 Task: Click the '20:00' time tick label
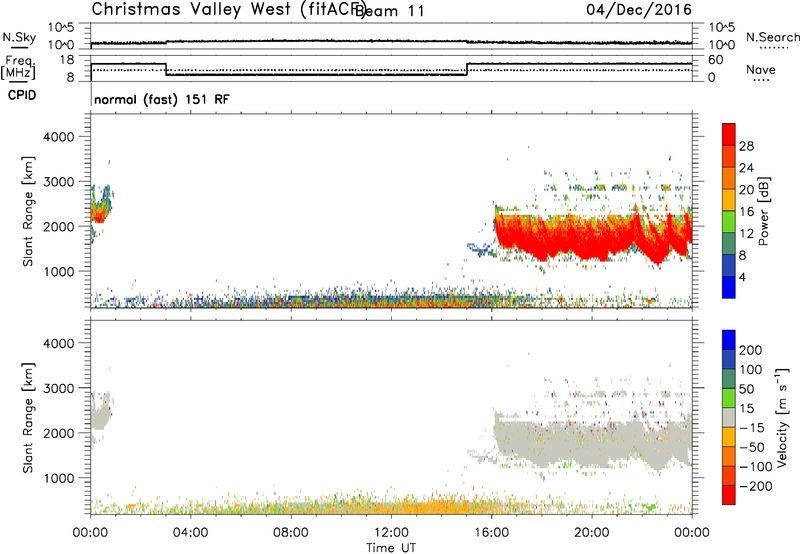click(592, 533)
